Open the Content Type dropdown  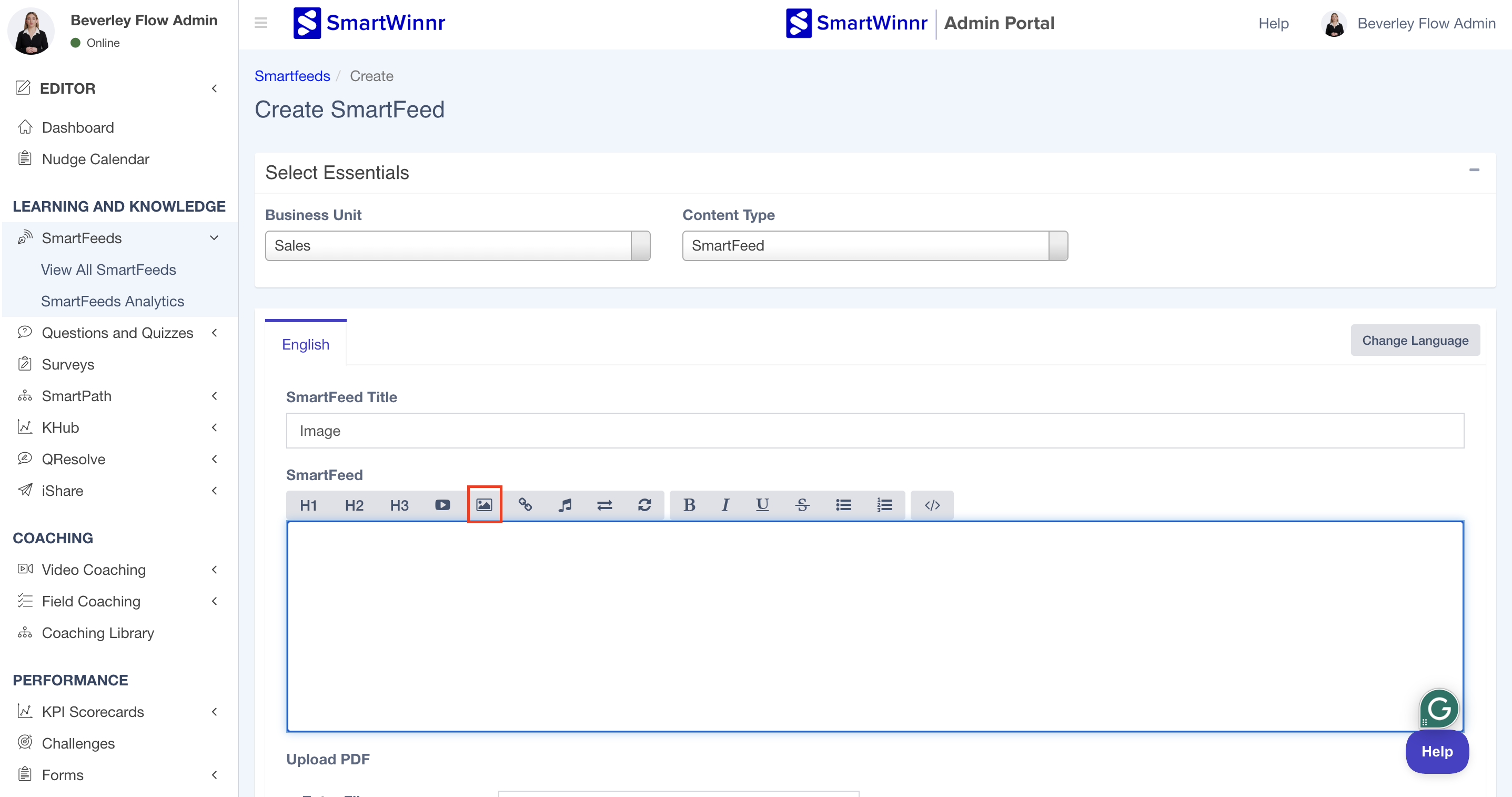[x=874, y=245]
